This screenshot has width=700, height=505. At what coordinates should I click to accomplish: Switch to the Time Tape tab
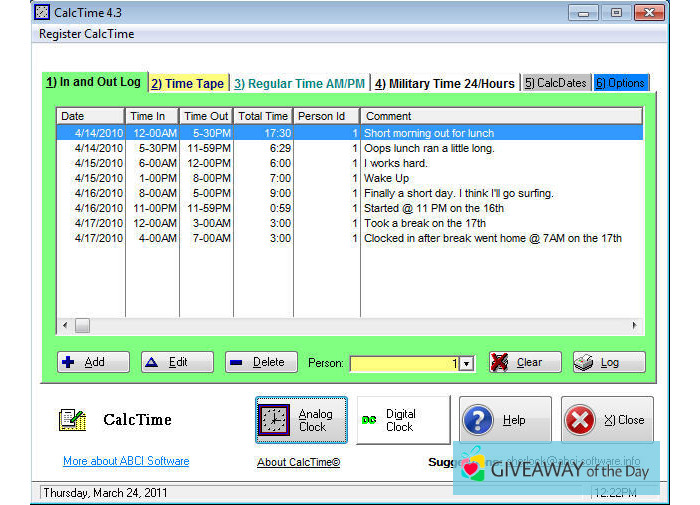click(188, 83)
